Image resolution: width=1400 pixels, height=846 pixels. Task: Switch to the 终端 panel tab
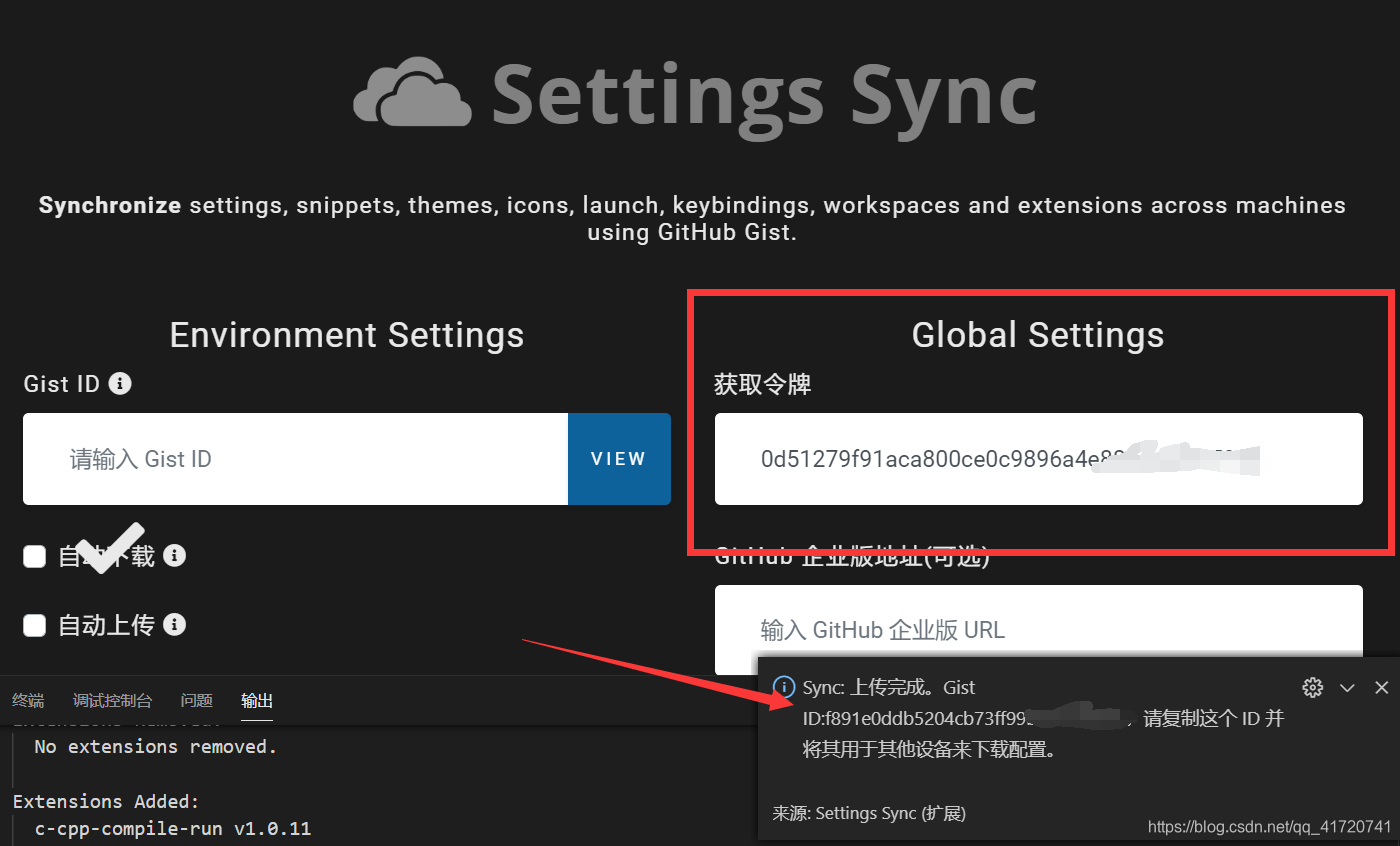pyautogui.click(x=28, y=701)
